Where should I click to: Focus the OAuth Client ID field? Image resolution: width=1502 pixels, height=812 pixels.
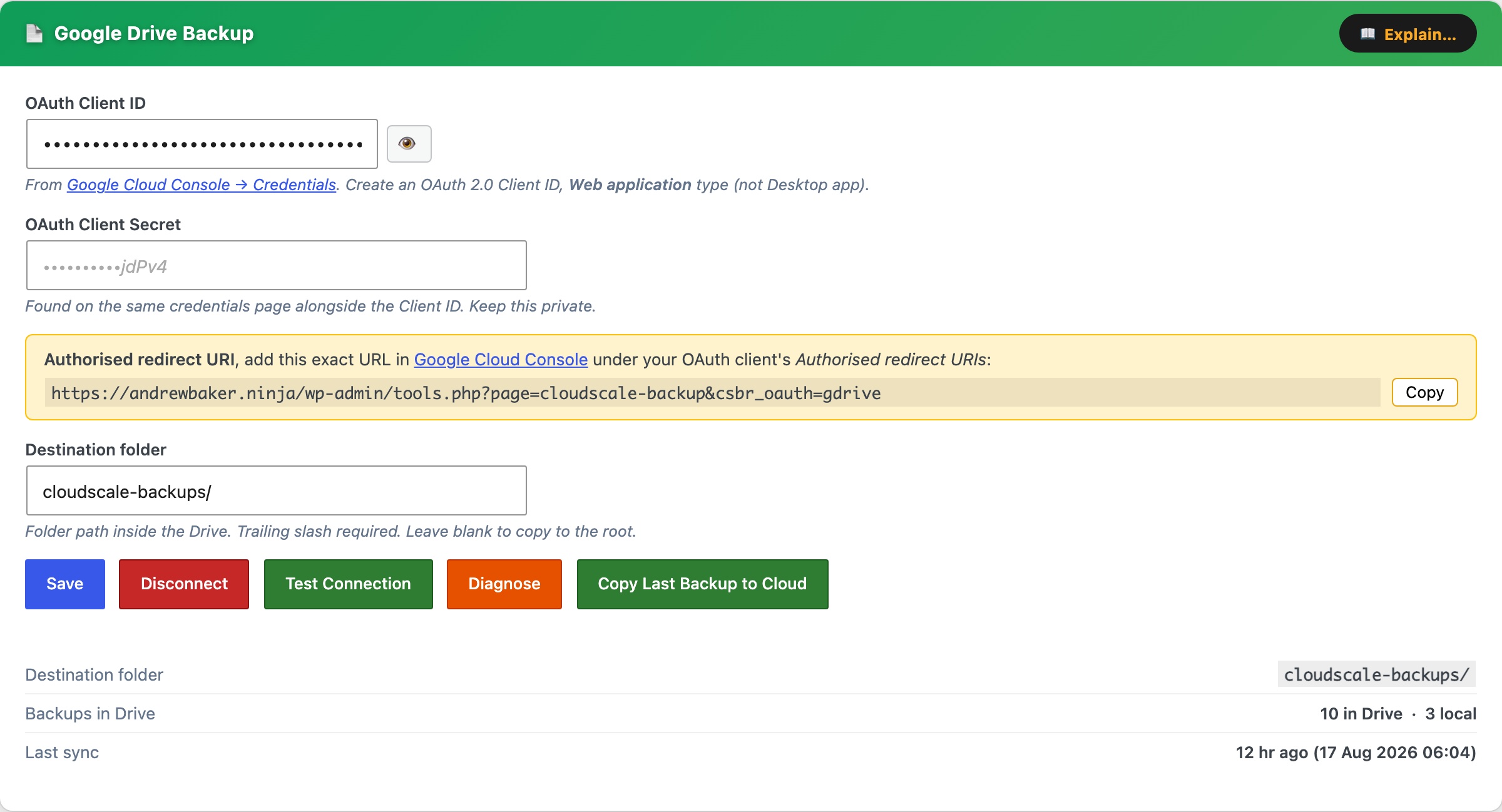point(202,144)
